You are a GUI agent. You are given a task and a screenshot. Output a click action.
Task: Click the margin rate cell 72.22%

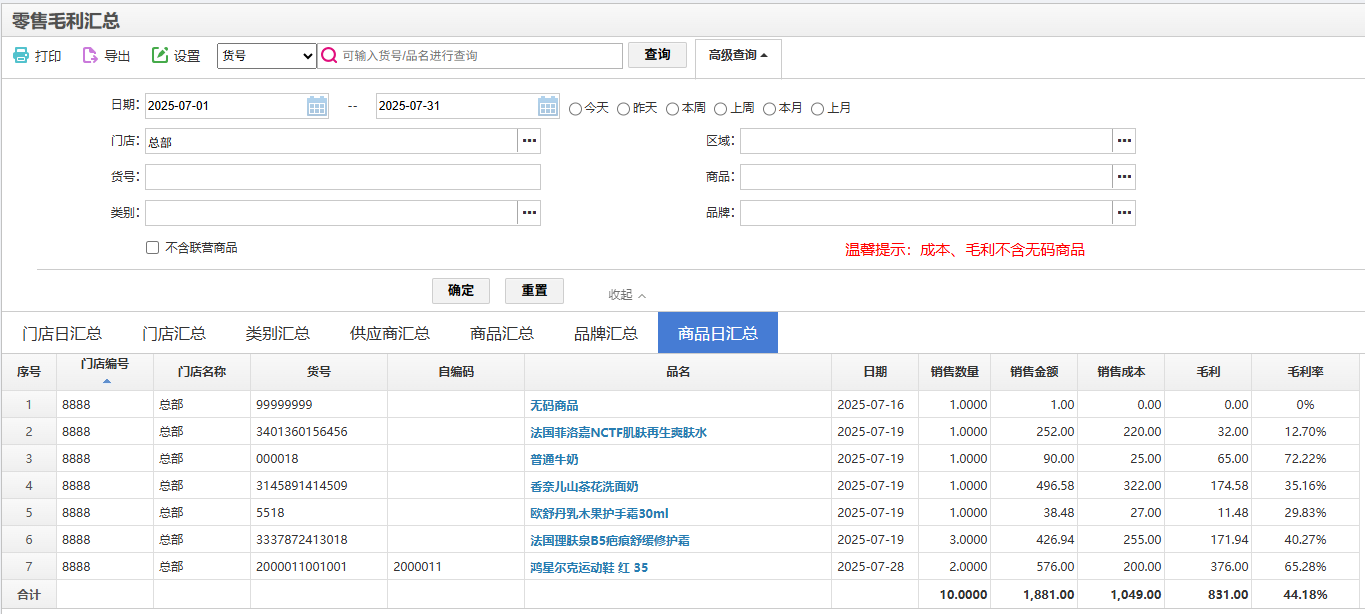coord(1305,459)
